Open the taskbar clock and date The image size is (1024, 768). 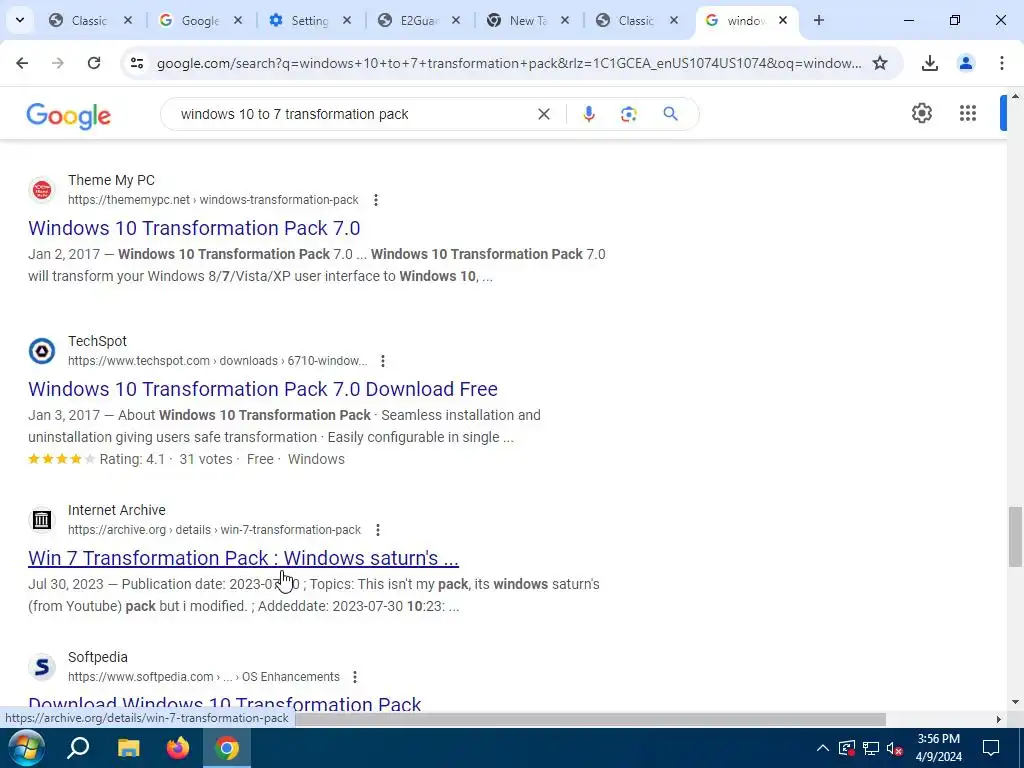point(938,748)
